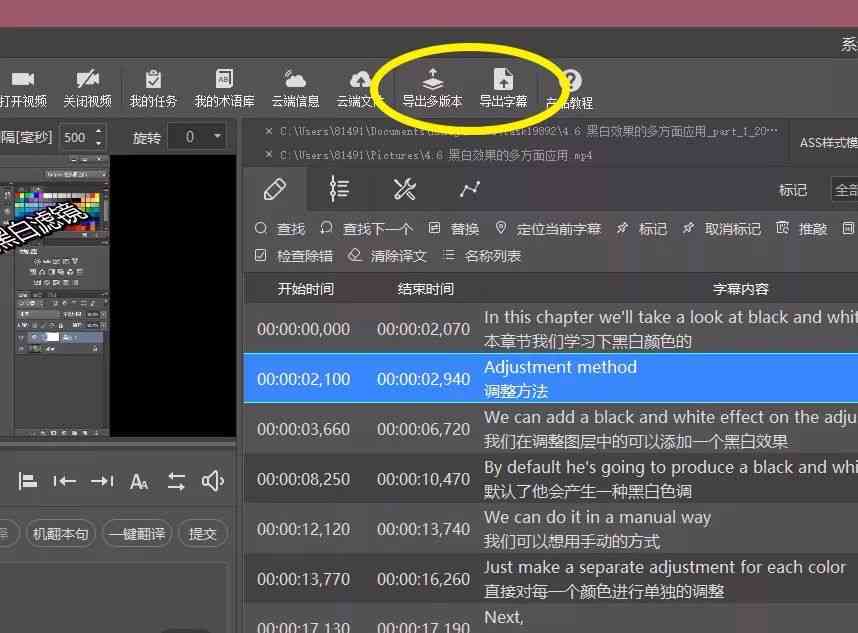Click the speaker volume icon
This screenshot has height=633, width=858.
213,481
